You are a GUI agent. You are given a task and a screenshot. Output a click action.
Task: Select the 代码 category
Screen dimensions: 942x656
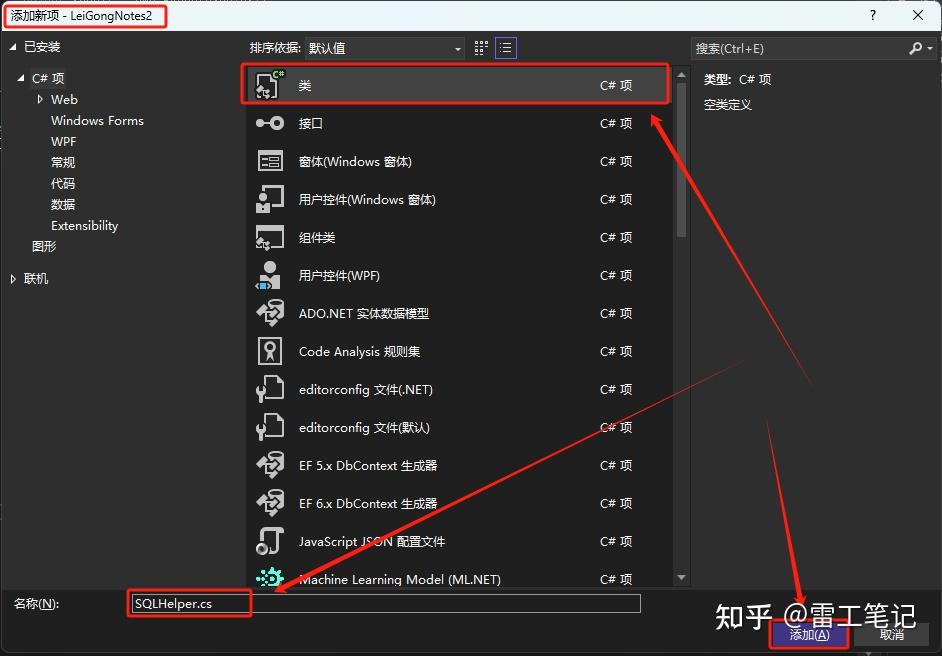[63, 183]
